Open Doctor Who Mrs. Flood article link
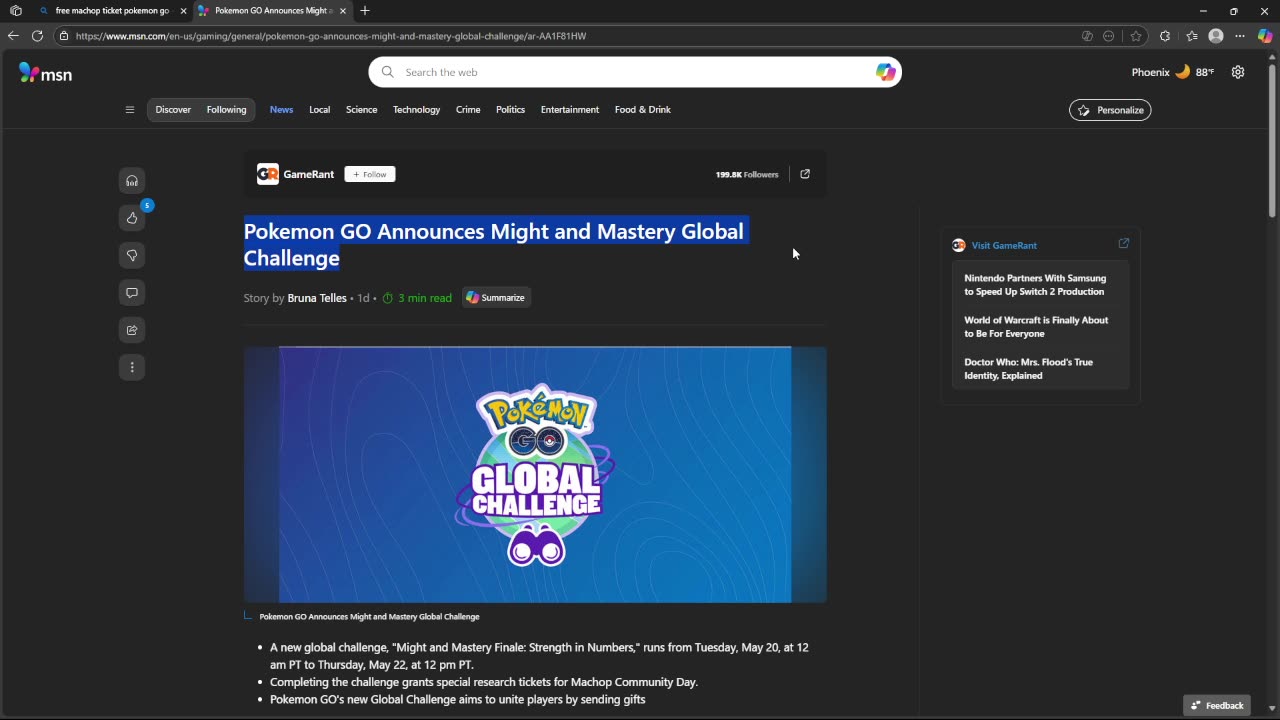Screen dimensions: 1280x720 pyautogui.click(x=1028, y=369)
